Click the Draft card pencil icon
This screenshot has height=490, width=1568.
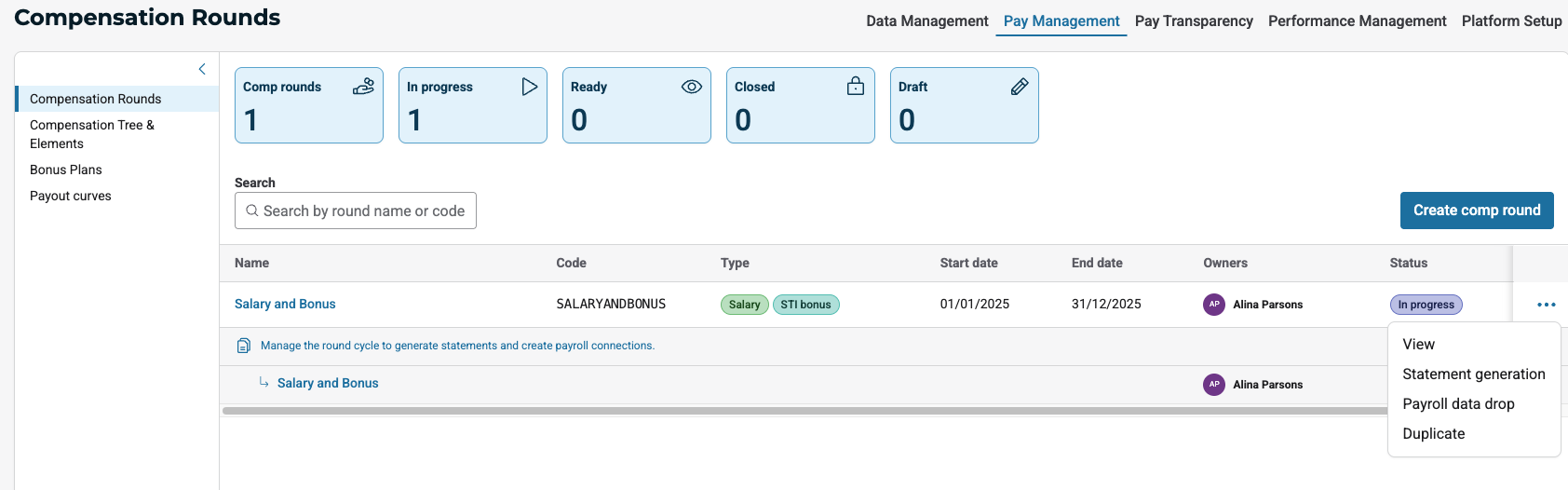point(1020,87)
